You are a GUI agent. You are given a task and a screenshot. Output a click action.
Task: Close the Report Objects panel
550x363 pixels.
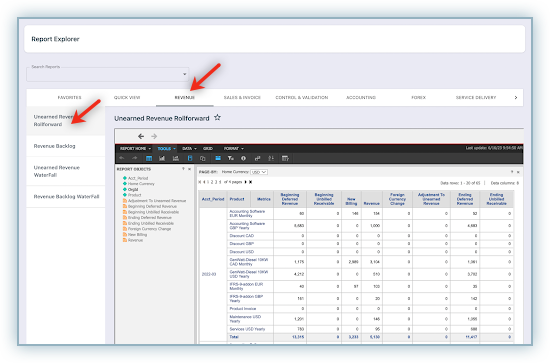190,169
